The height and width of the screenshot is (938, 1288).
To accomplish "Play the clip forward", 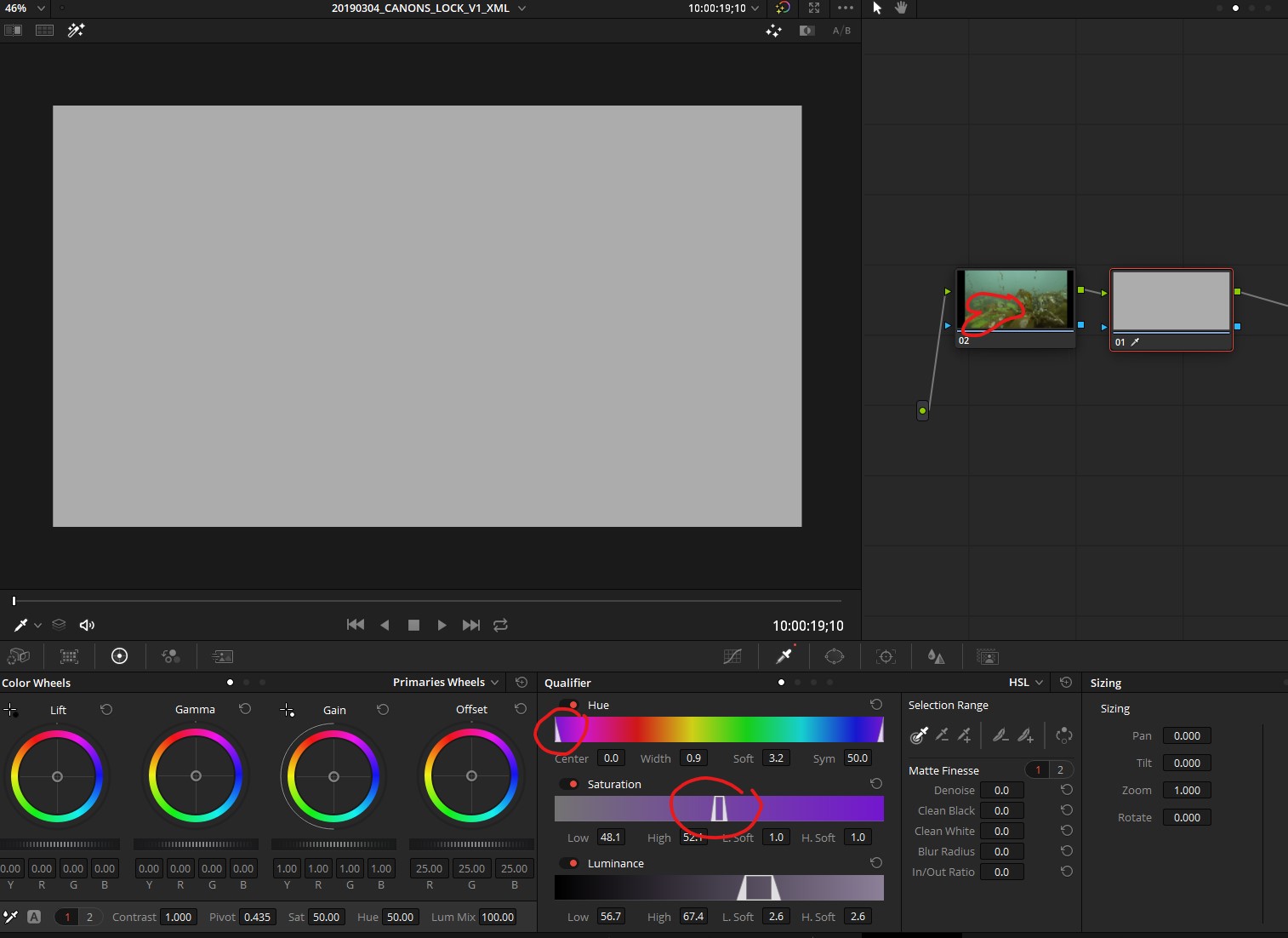I will [x=442, y=625].
